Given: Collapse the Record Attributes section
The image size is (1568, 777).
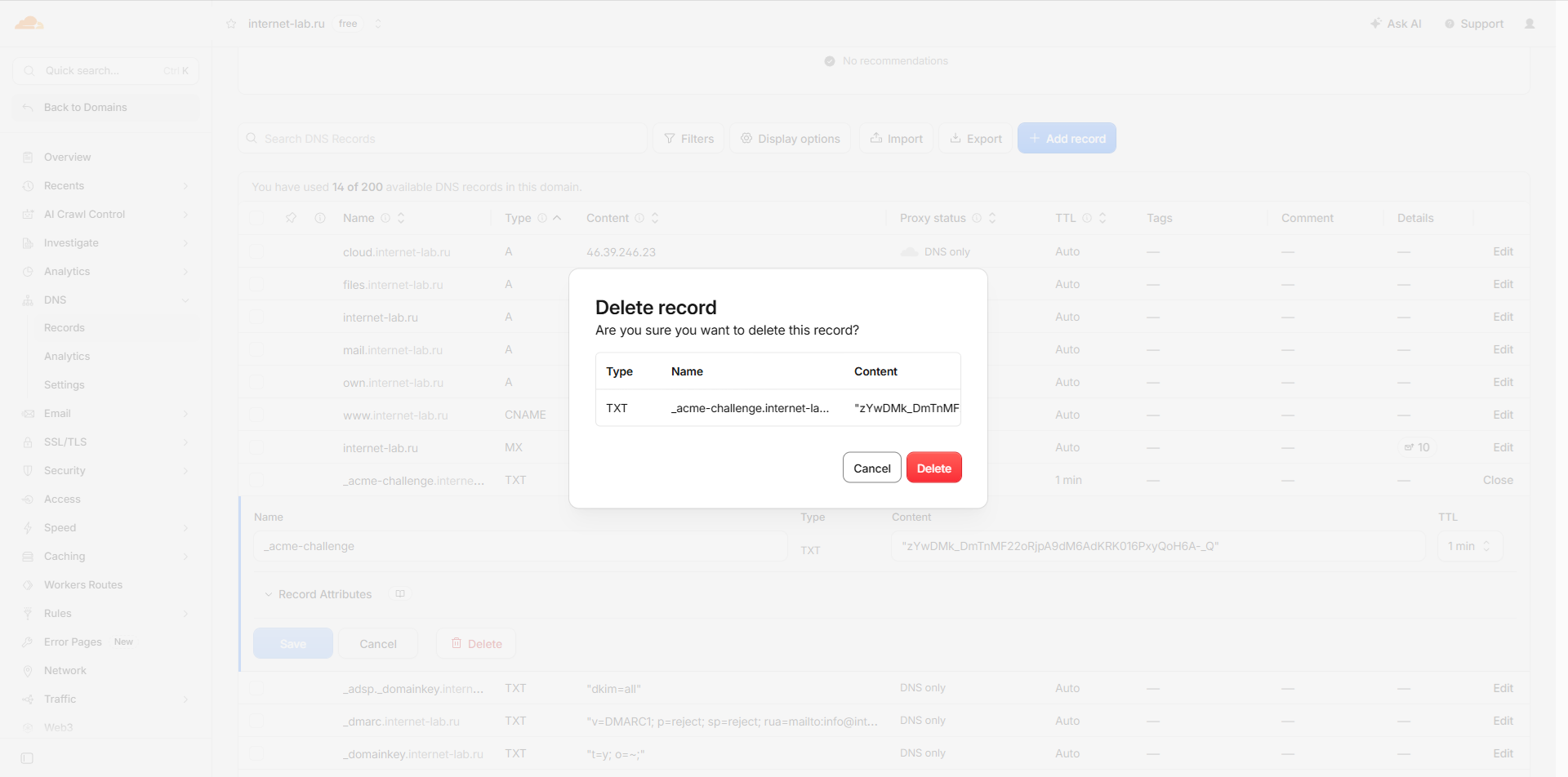Looking at the screenshot, I should (x=269, y=594).
